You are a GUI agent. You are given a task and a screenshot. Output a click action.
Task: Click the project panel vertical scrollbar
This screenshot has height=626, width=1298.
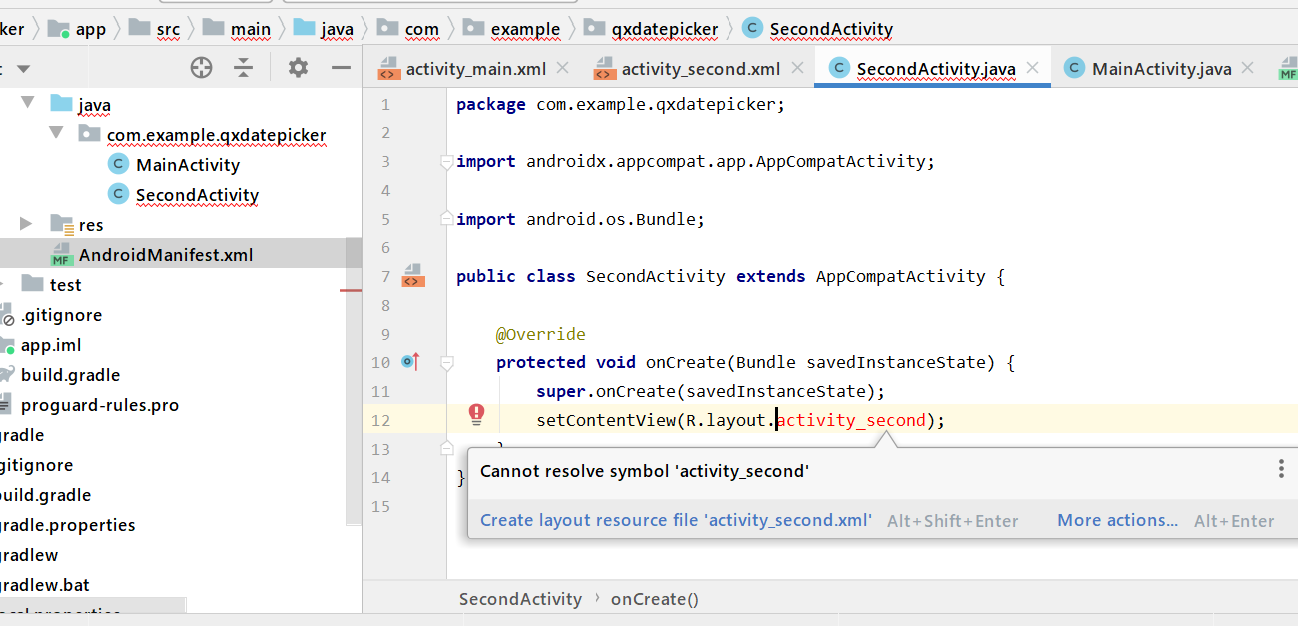click(354, 380)
